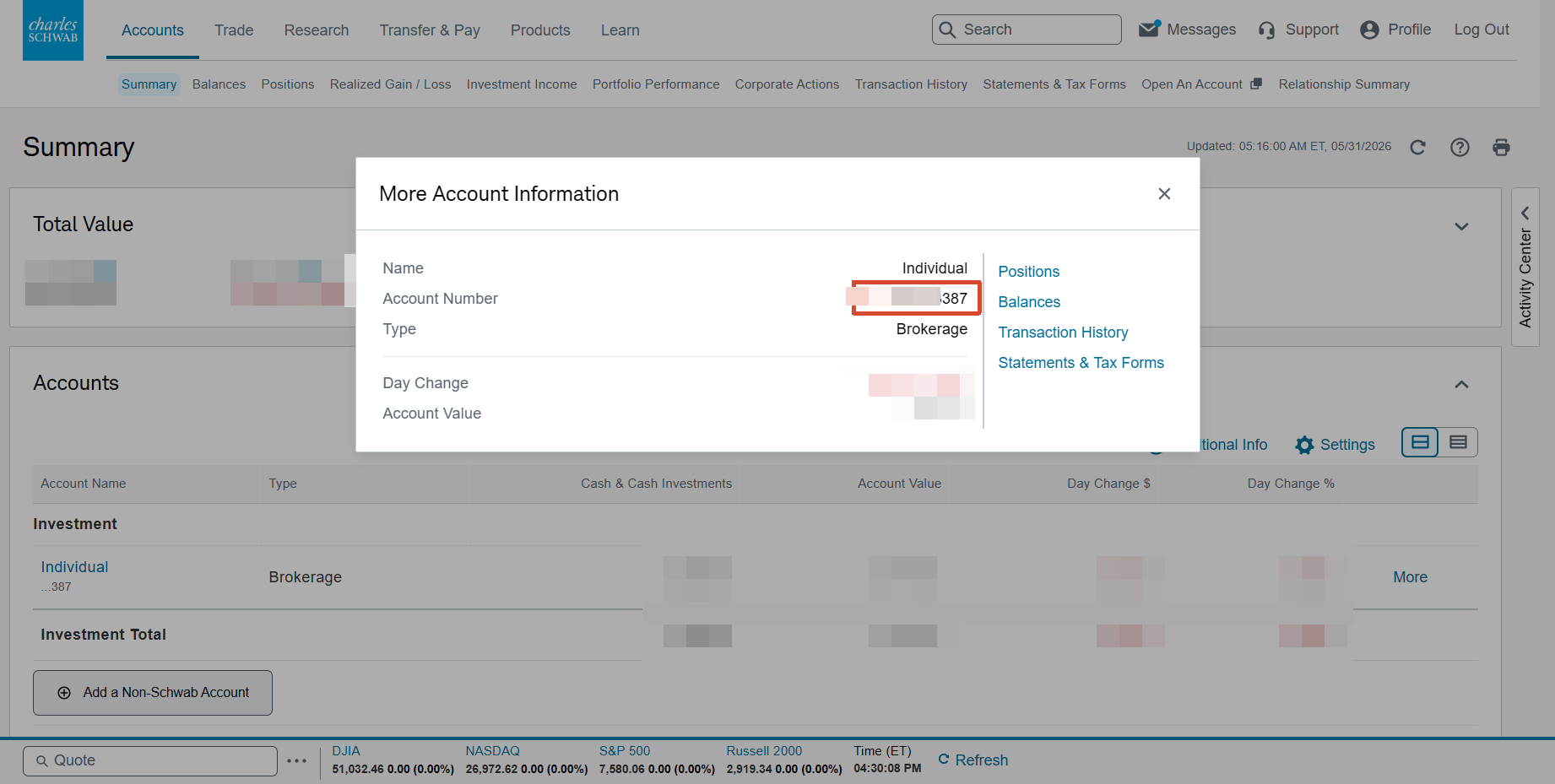The width and height of the screenshot is (1555, 784).
Task: Open the Individual account link
Action: pos(74,567)
